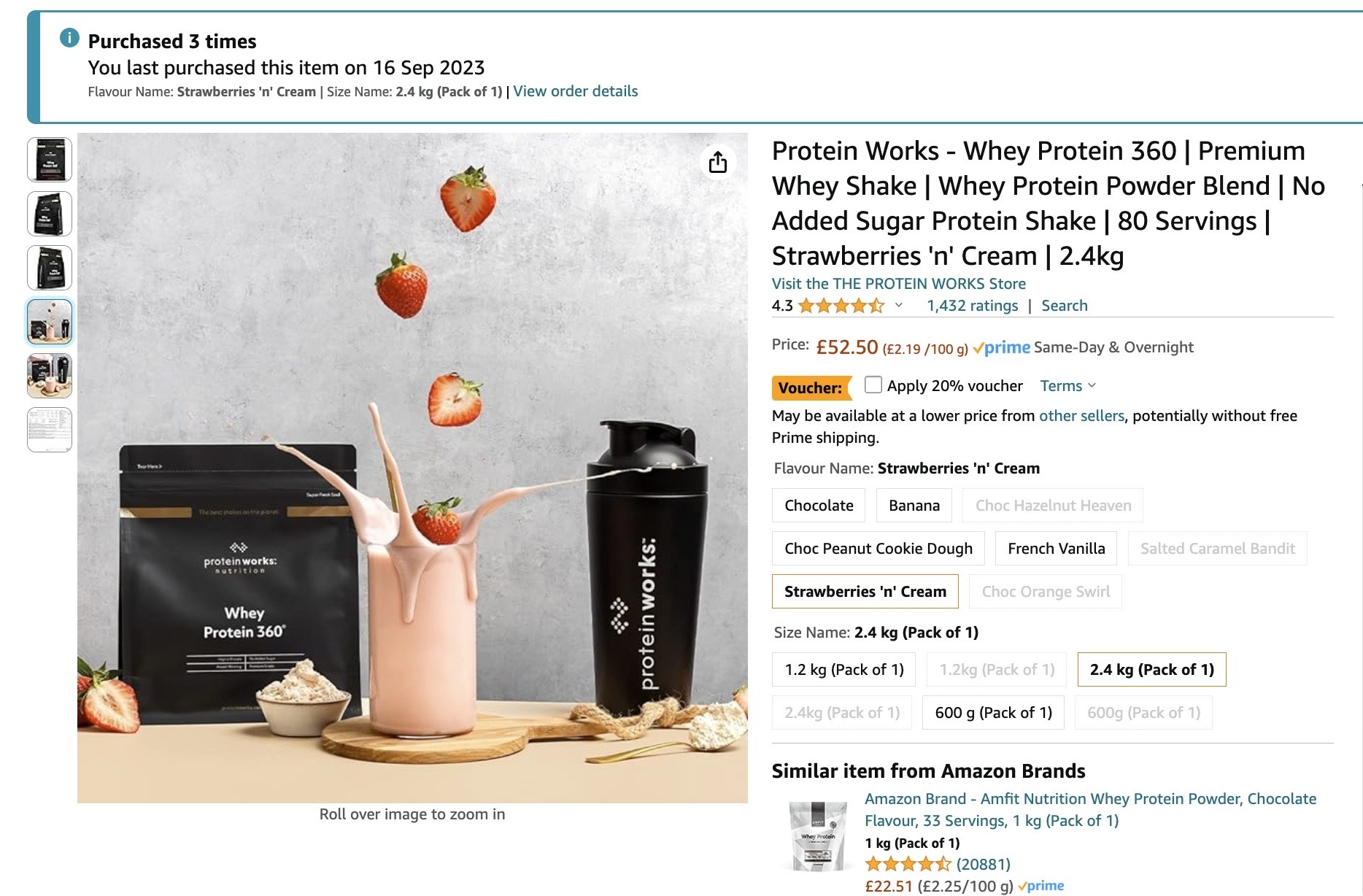Open the nutrition table thumbnail

pos(50,430)
